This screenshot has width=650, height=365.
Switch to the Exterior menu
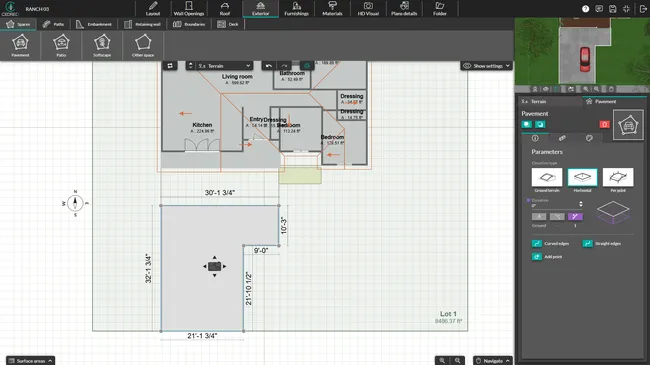tap(260, 8)
